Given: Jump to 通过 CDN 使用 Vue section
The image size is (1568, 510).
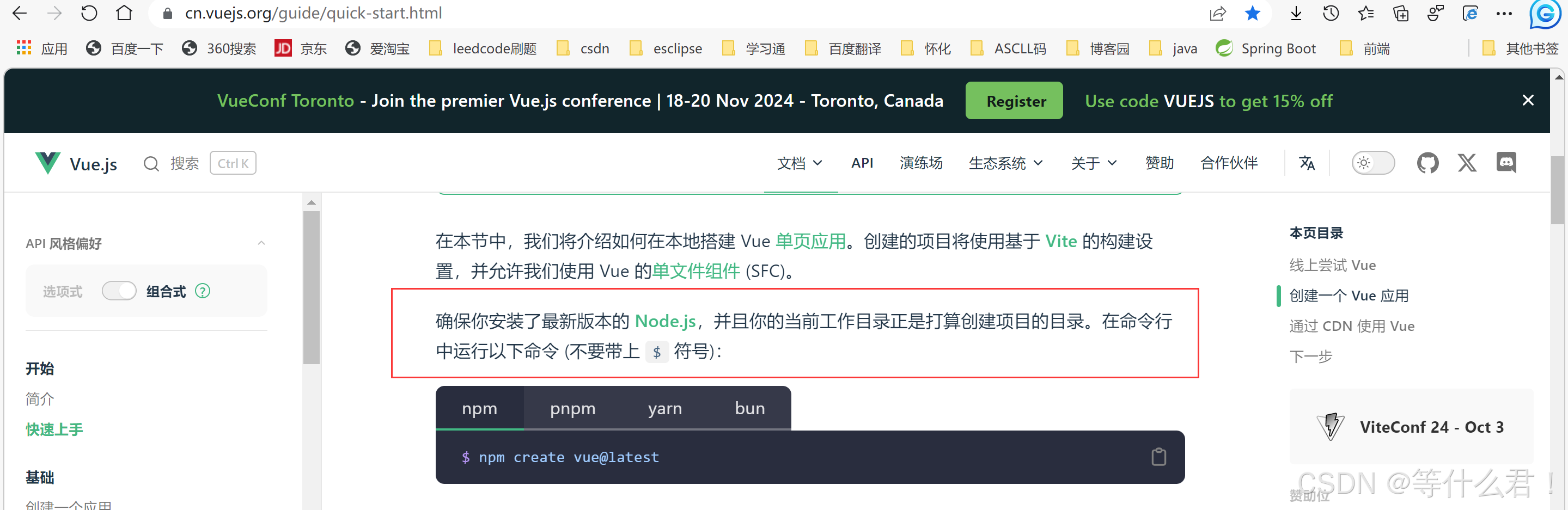Looking at the screenshot, I should coord(1351,325).
